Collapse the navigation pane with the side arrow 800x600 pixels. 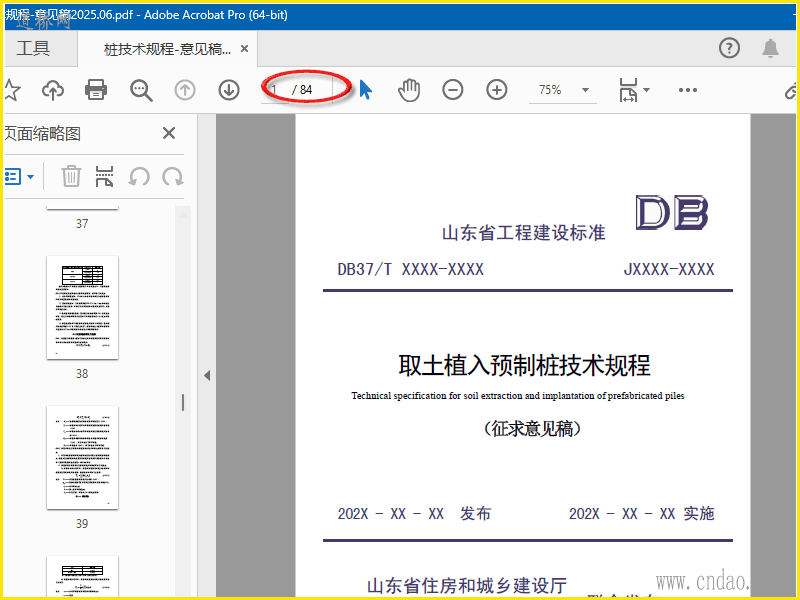tap(207, 376)
